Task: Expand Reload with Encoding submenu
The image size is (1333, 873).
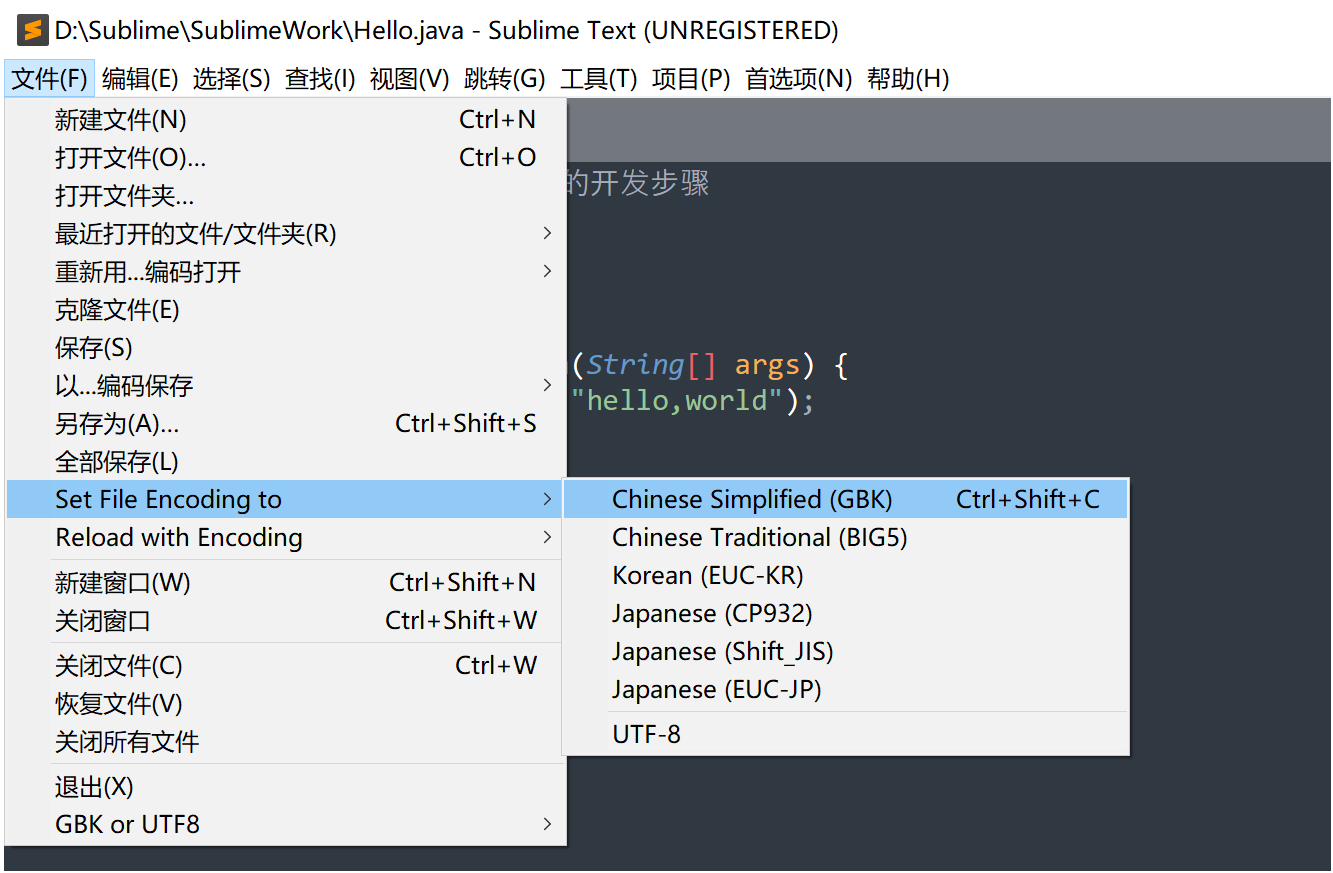Action: (286, 537)
